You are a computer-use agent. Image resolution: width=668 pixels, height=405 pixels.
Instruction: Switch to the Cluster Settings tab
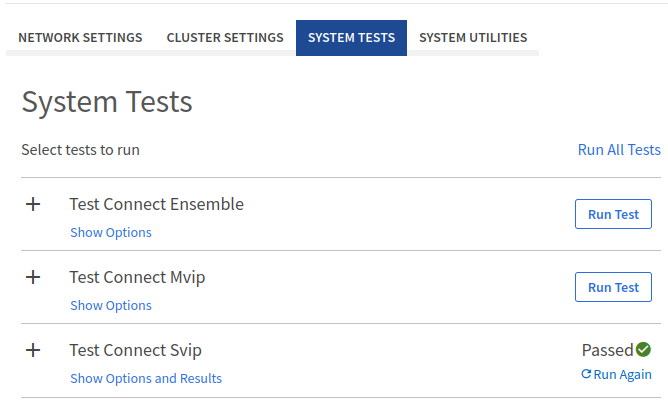(x=225, y=38)
